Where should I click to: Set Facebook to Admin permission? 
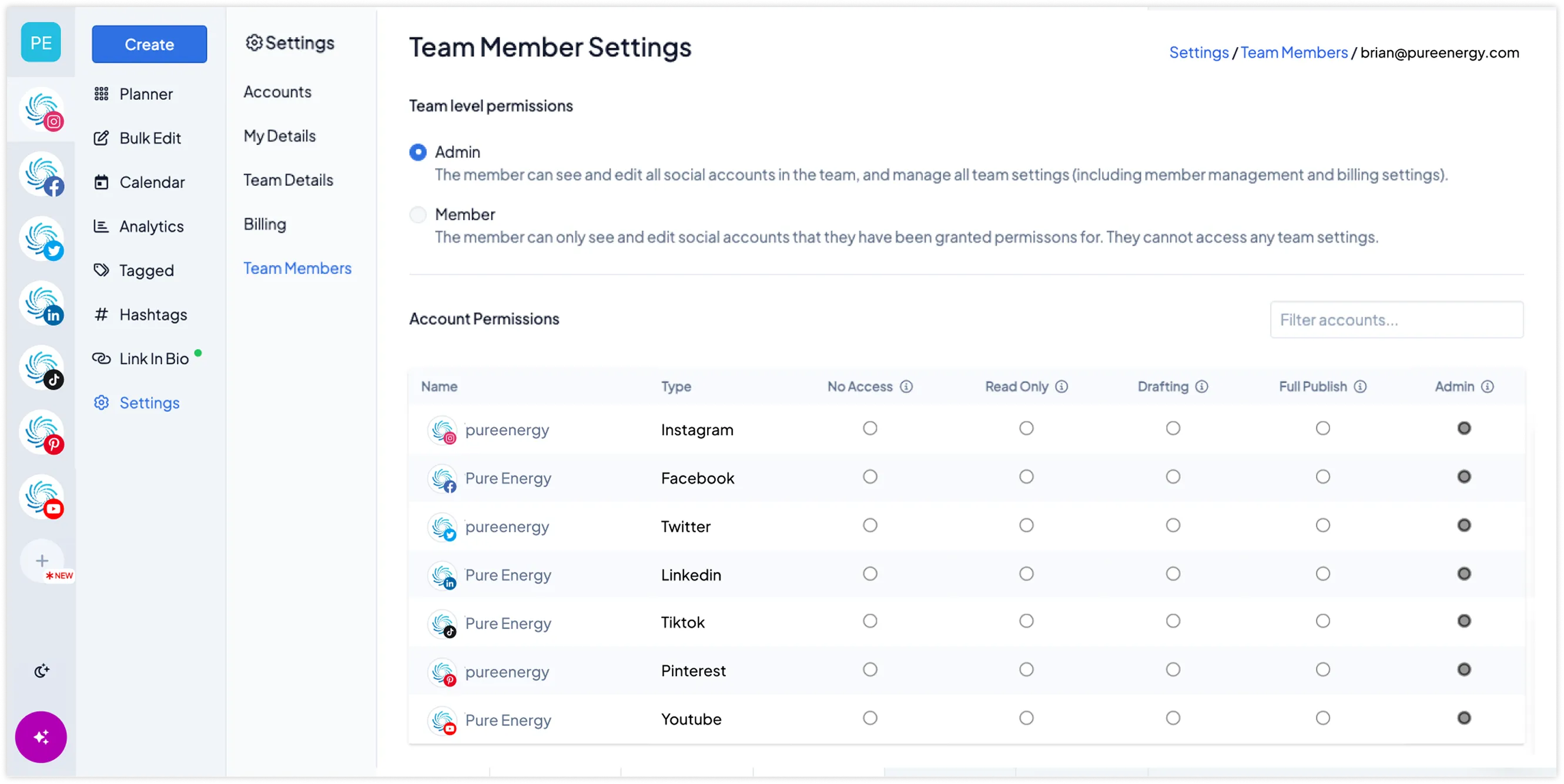click(1465, 477)
